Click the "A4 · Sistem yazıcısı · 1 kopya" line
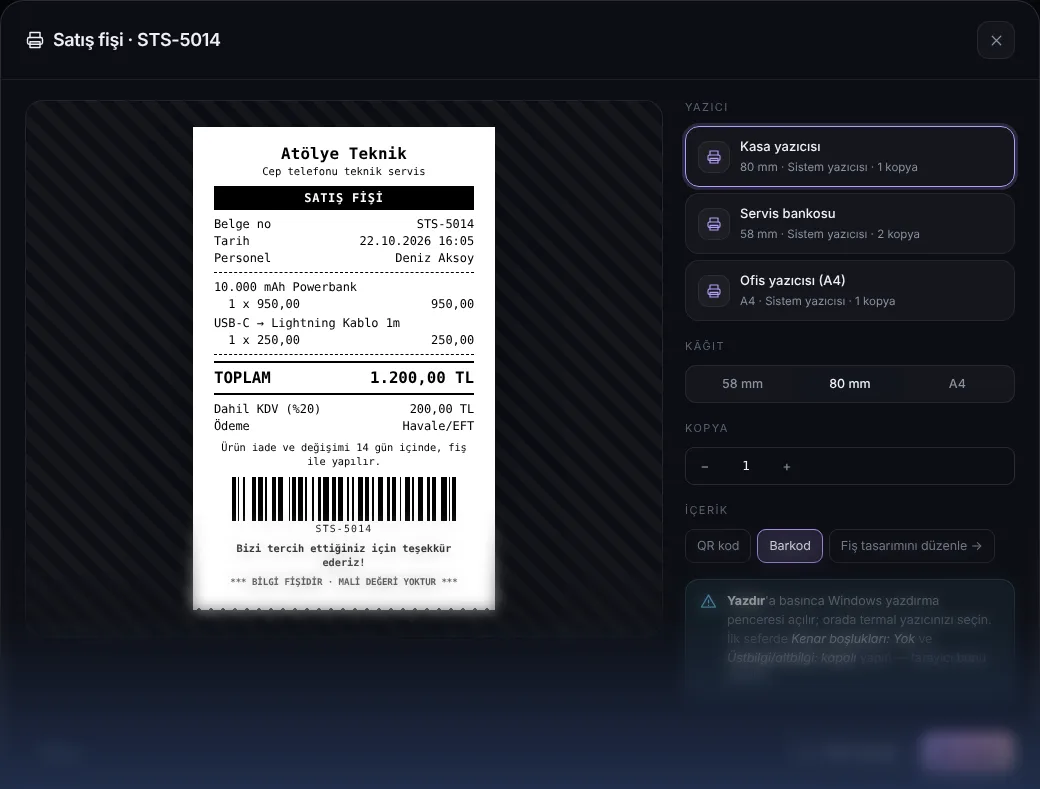 coord(817,301)
